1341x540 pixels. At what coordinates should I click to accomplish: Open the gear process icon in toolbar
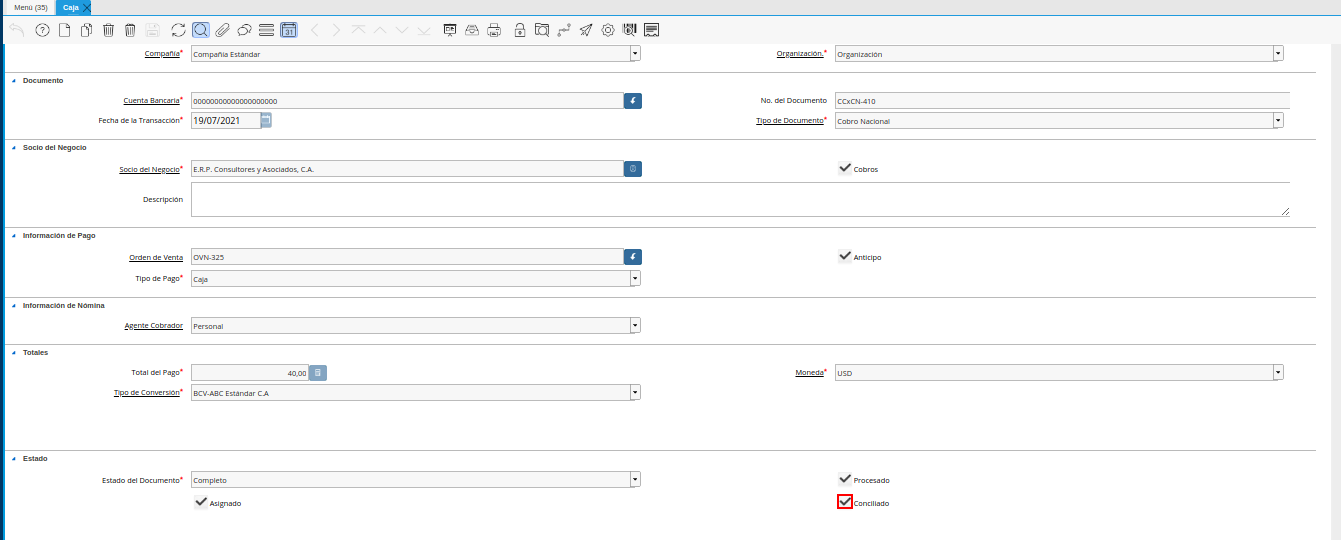(608, 30)
